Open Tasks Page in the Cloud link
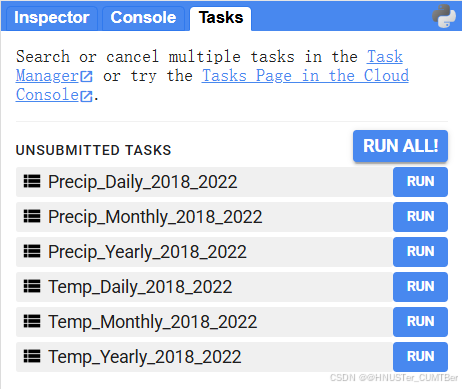 pyautogui.click(x=305, y=76)
